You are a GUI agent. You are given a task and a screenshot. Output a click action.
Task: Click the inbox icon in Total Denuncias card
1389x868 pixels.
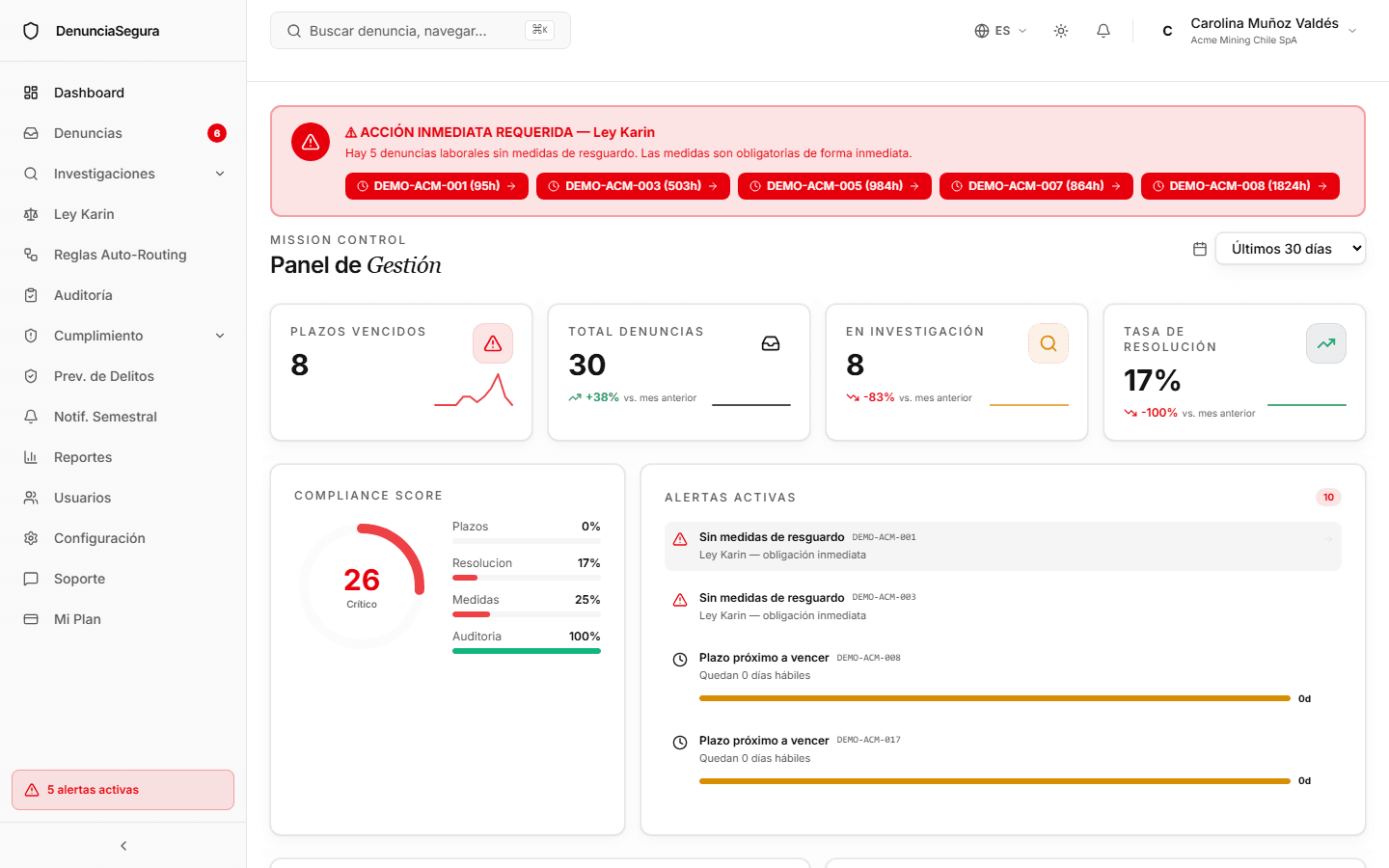pos(771,343)
